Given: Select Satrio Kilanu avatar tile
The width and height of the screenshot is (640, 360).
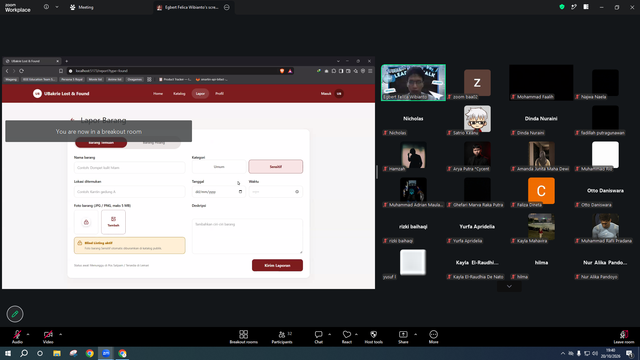Looking at the screenshot, I should [477, 118].
